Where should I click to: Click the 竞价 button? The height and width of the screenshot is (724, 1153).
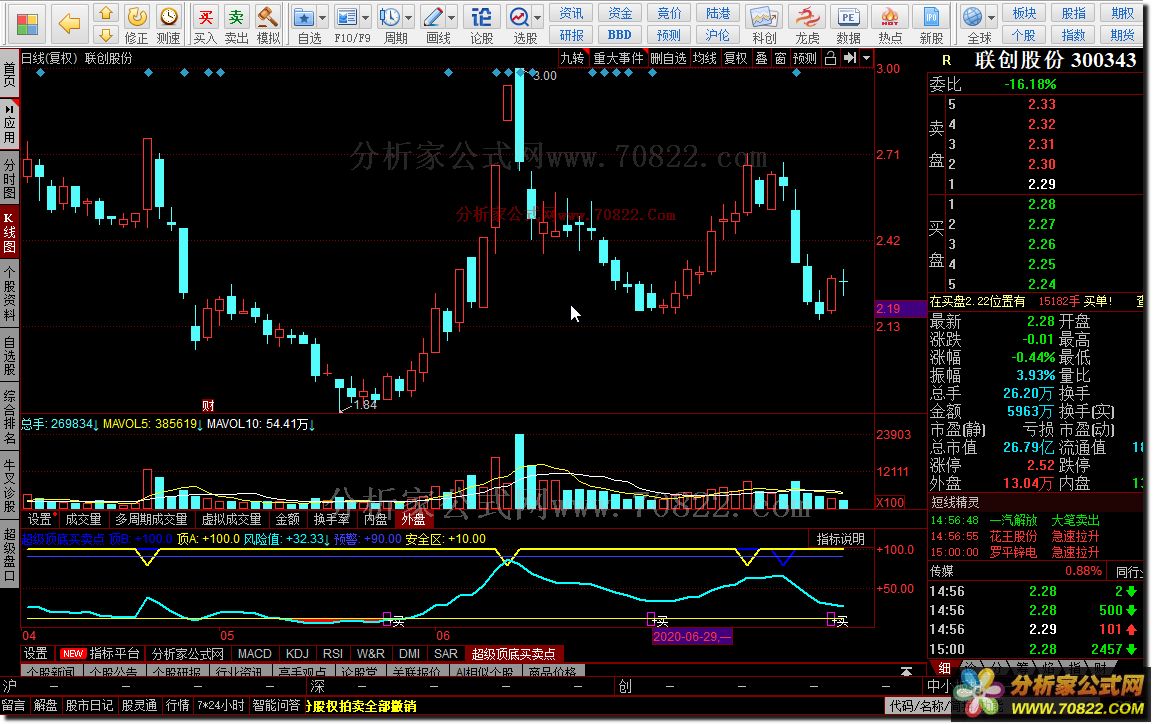click(668, 13)
